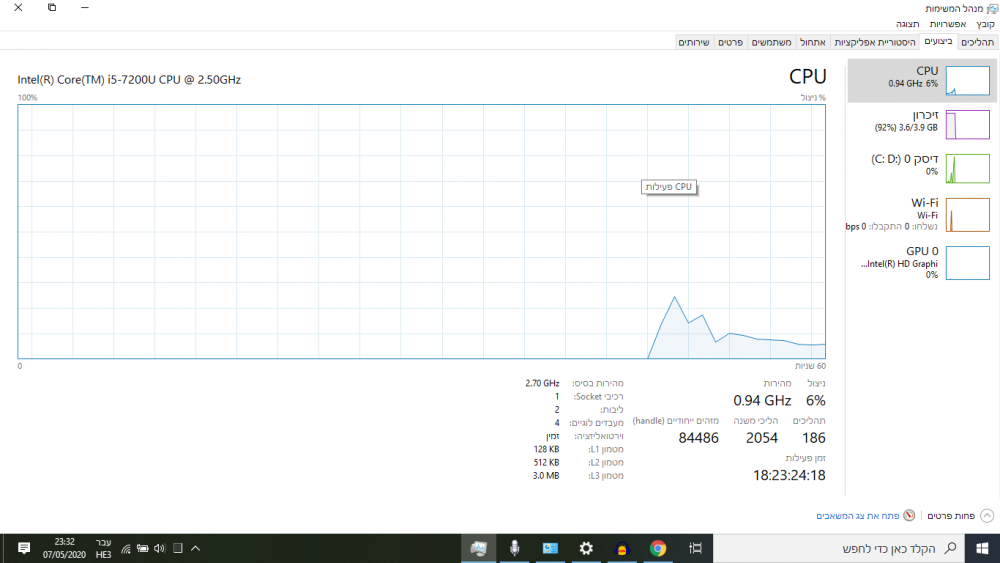Click the main CPU activity graph
The width and height of the screenshot is (1000, 563).
(x=422, y=231)
